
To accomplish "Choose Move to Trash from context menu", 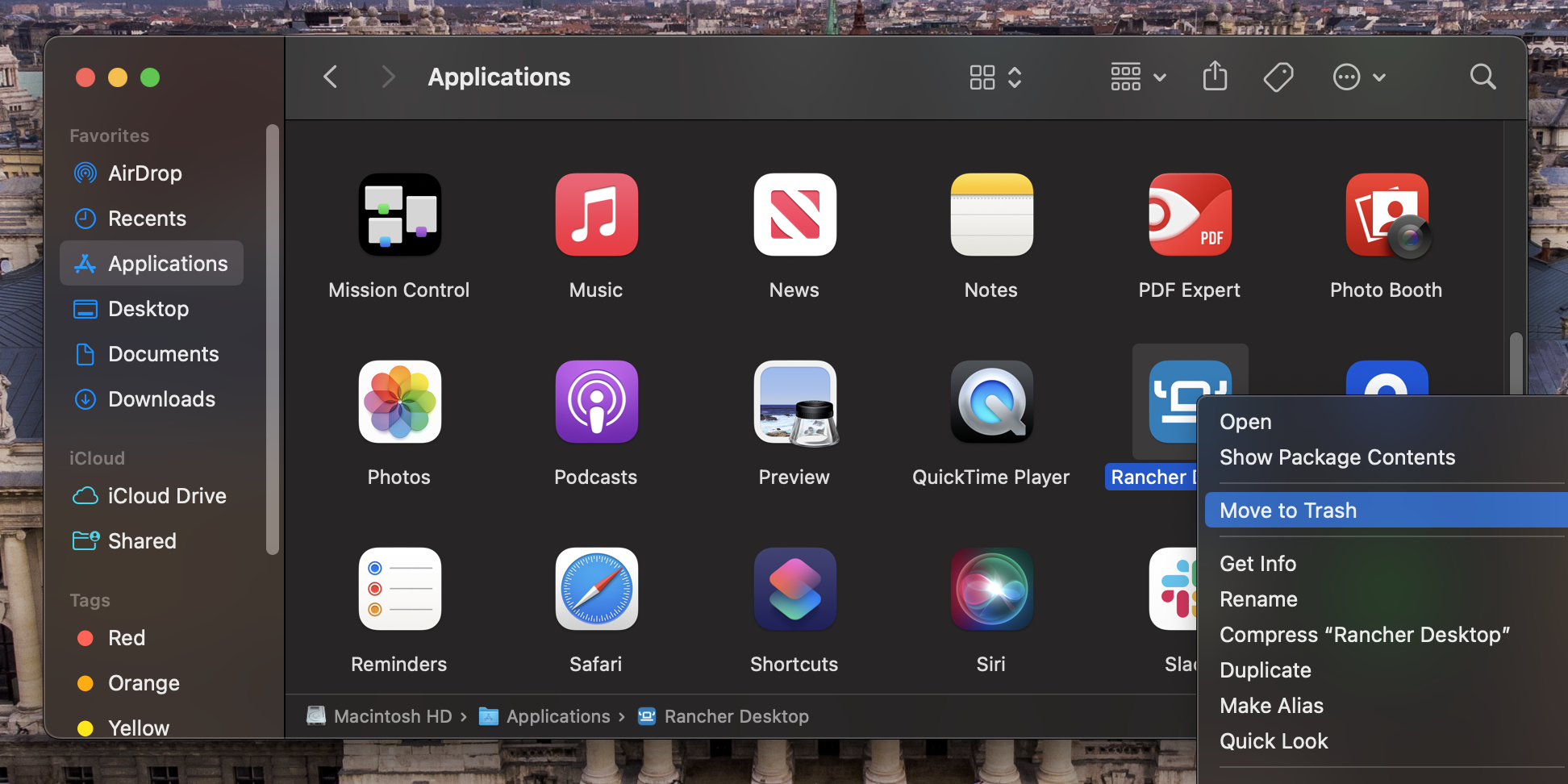I will pos(1288,510).
